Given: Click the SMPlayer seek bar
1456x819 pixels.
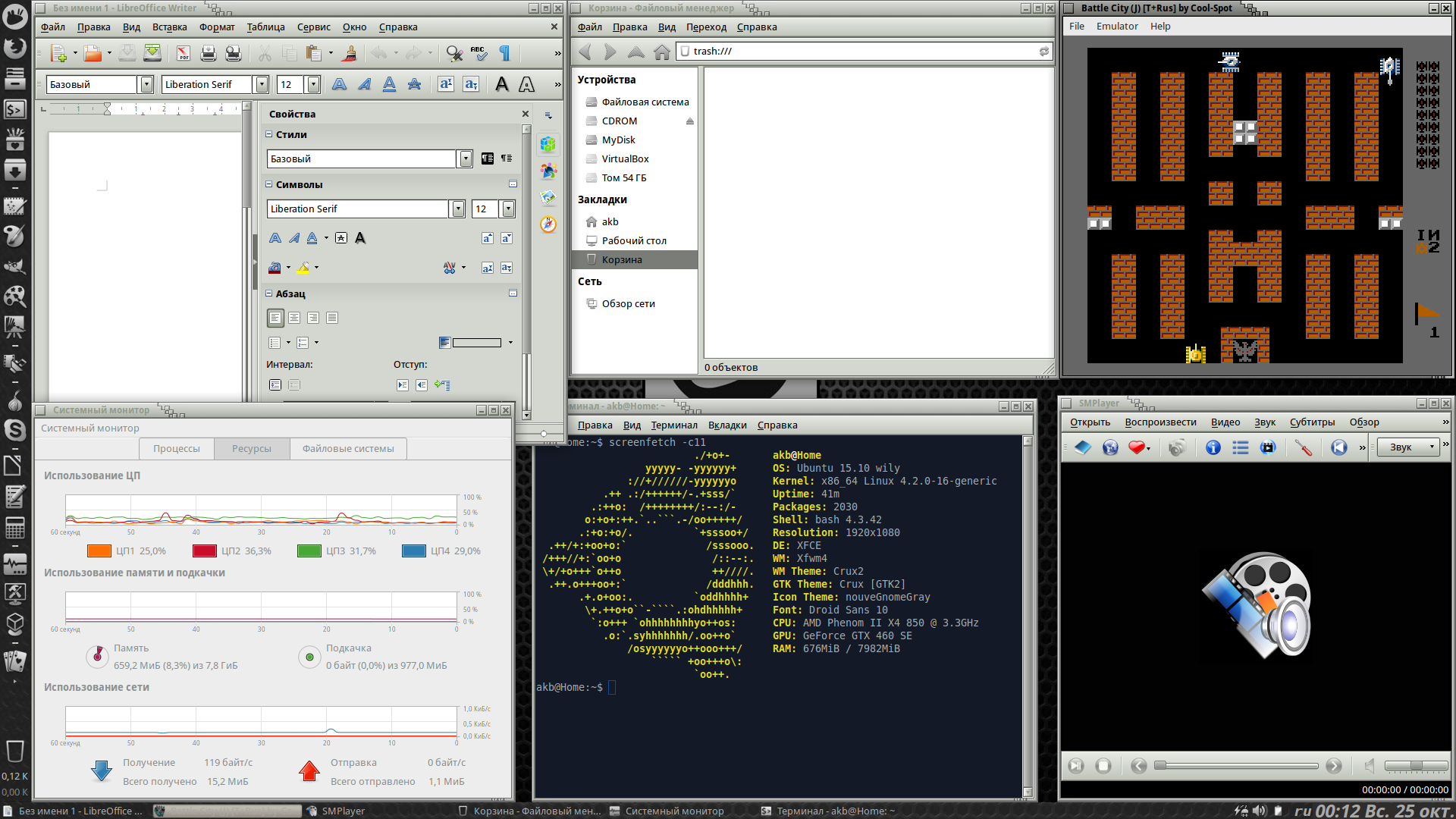Looking at the screenshot, I should point(1236,766).
